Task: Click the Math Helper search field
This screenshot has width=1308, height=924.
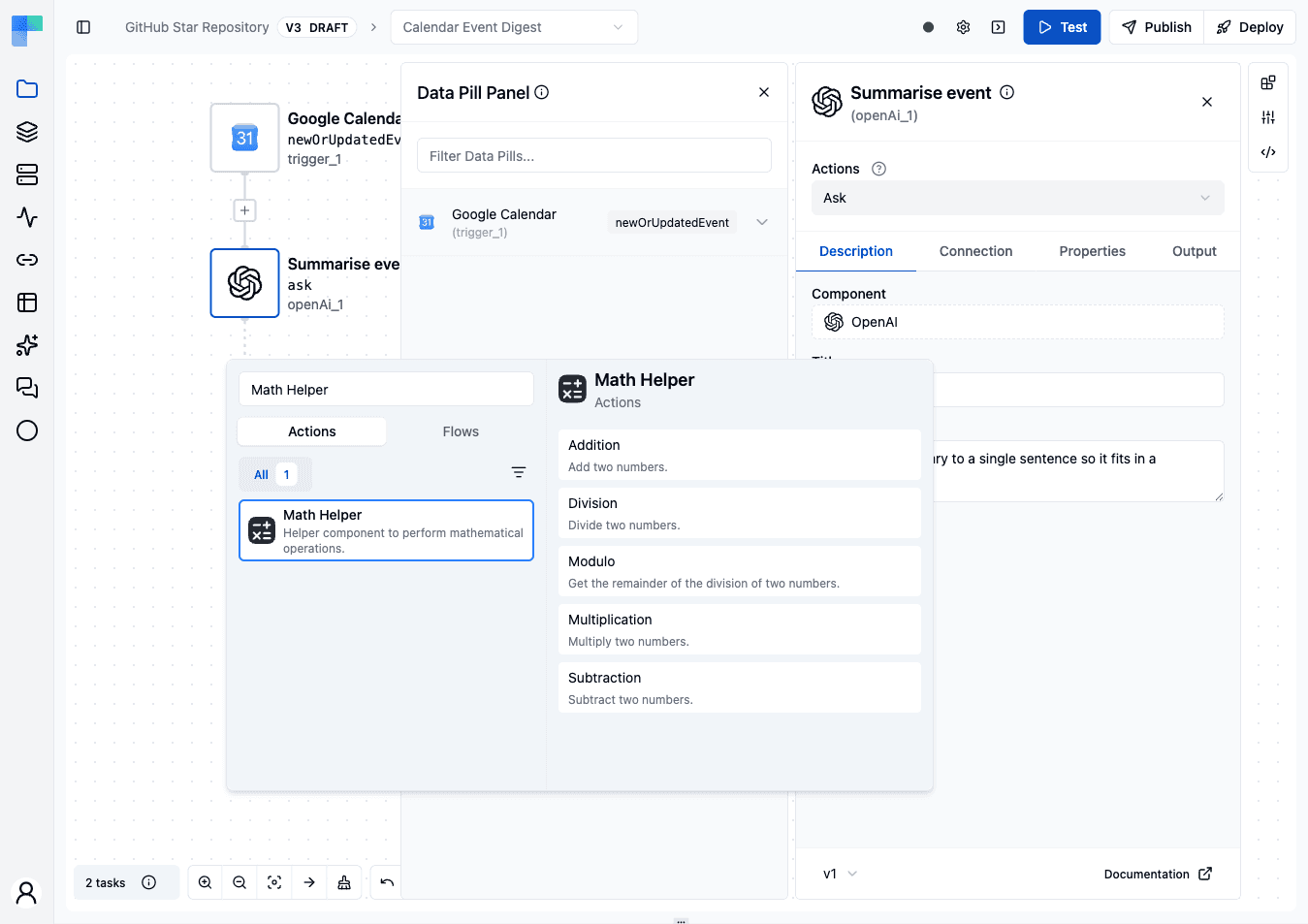Action: pyautogui.click(x=386, y=389)
